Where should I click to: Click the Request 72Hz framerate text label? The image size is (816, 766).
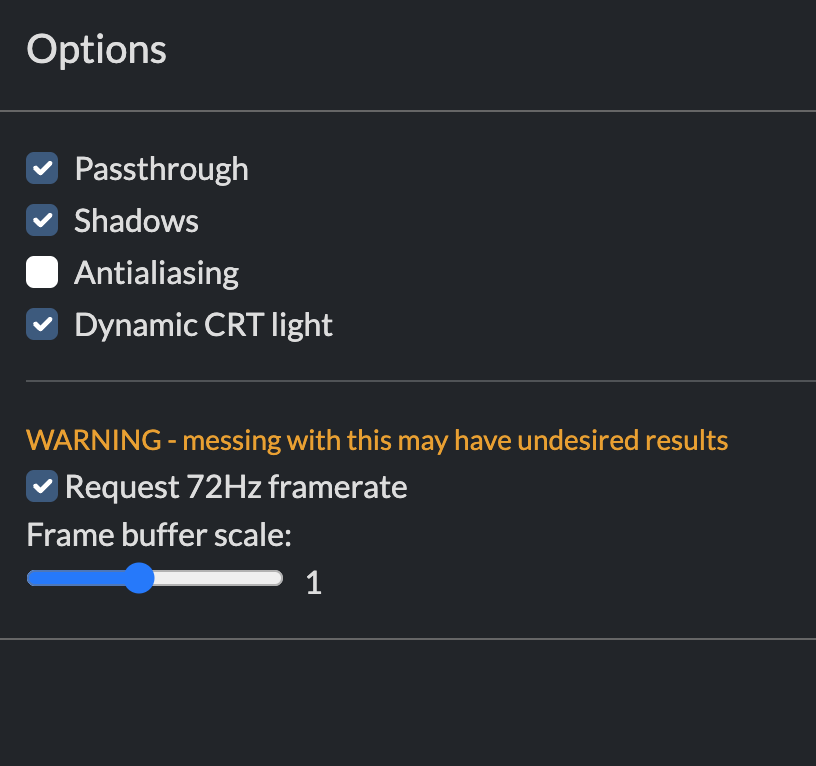236,487
